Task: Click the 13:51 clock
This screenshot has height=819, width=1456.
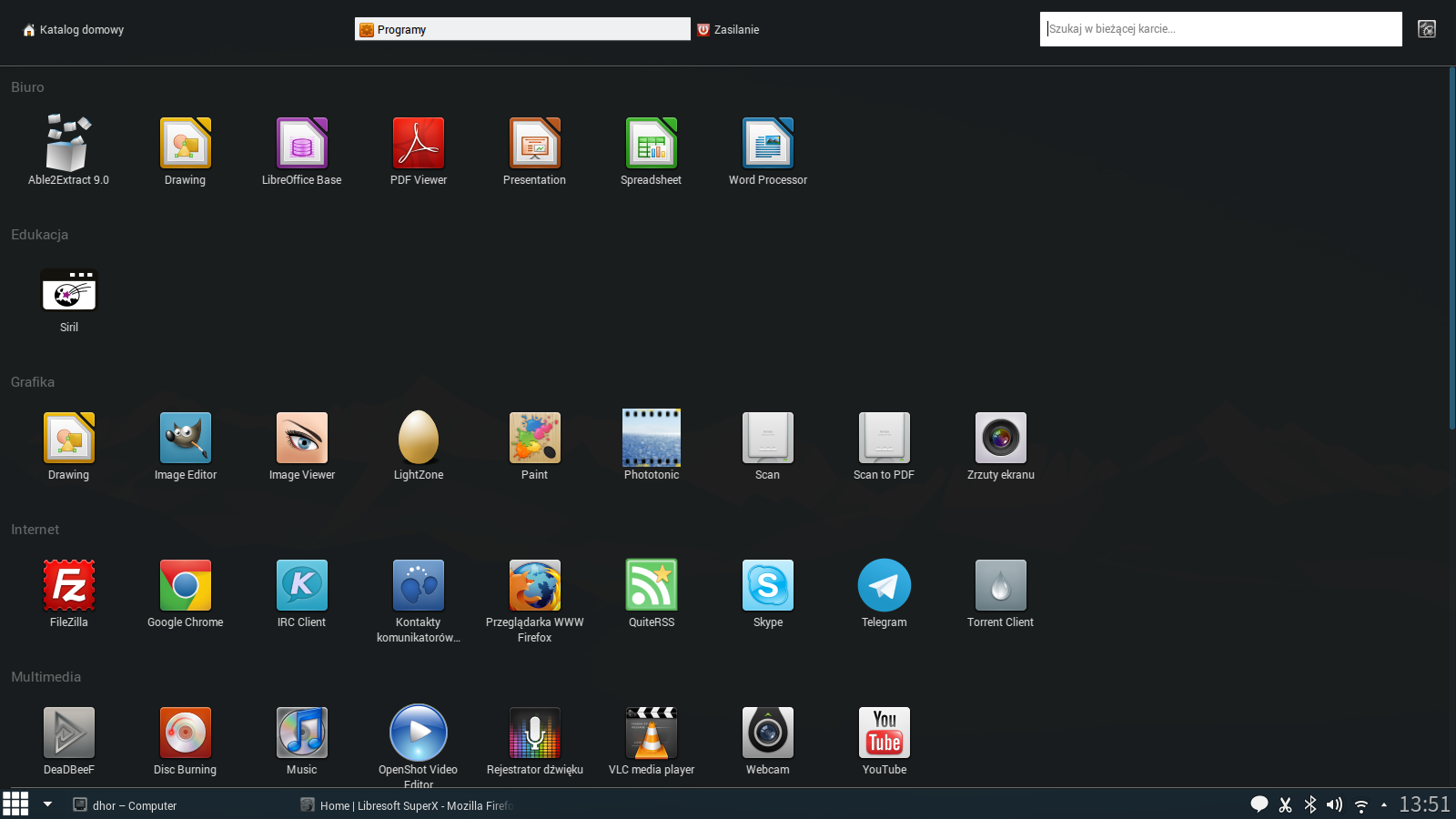Action: 1424,804
